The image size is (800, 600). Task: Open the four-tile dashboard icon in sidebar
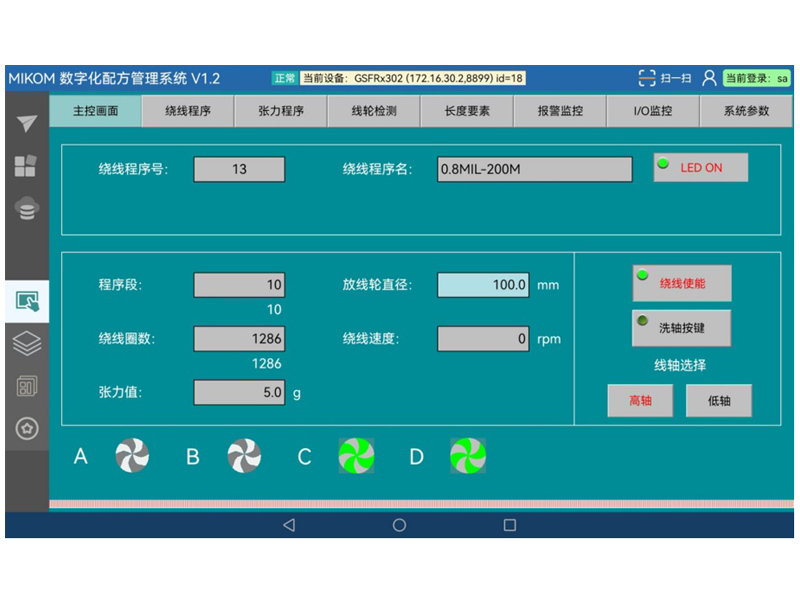pyautogui.click(x=27, y=166)
